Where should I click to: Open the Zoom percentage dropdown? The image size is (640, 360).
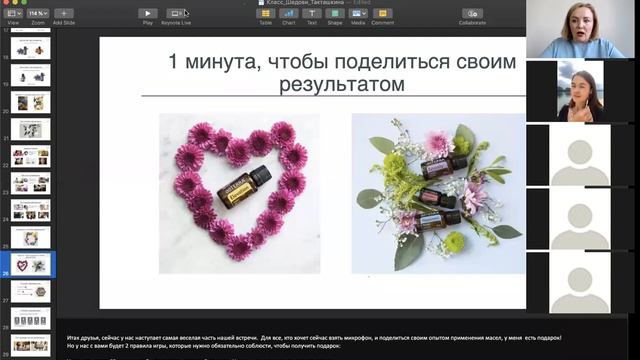[38, 13]
